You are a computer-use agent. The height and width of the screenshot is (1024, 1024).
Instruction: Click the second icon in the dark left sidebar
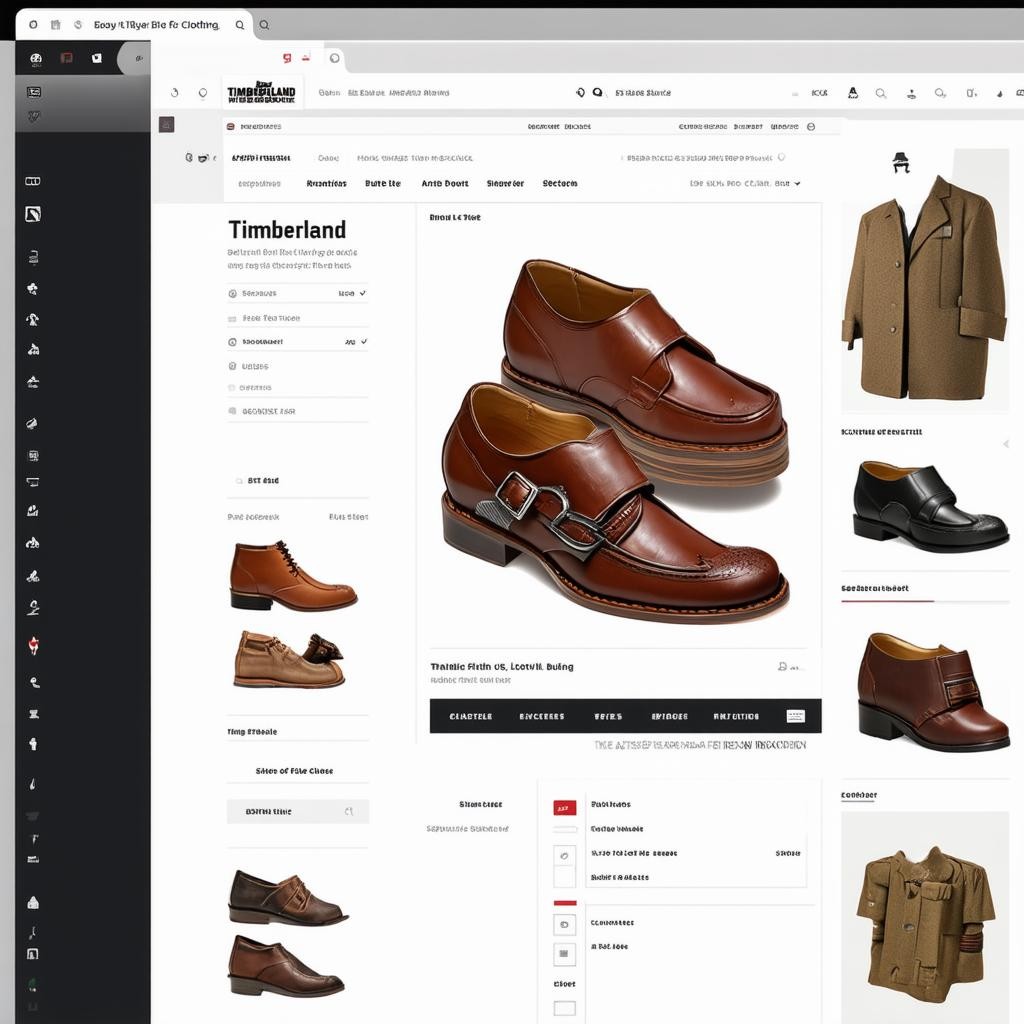(33, 214)
